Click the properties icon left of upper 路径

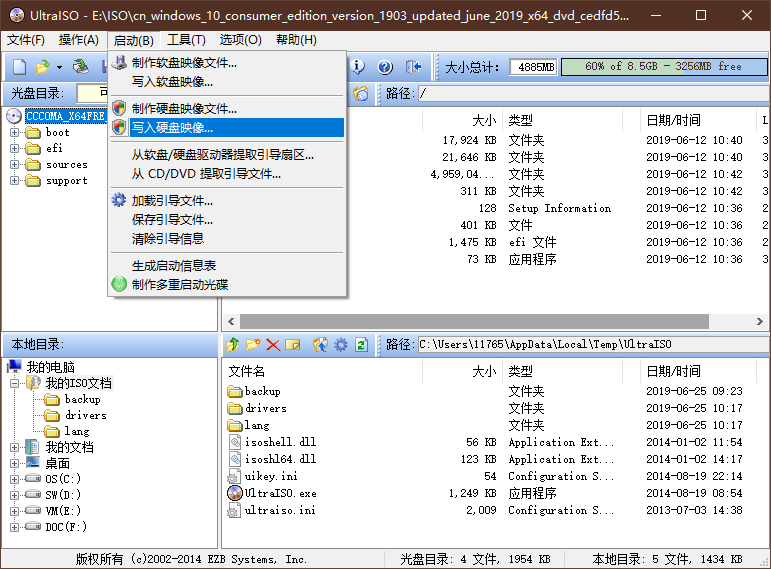tap(360, 93)
